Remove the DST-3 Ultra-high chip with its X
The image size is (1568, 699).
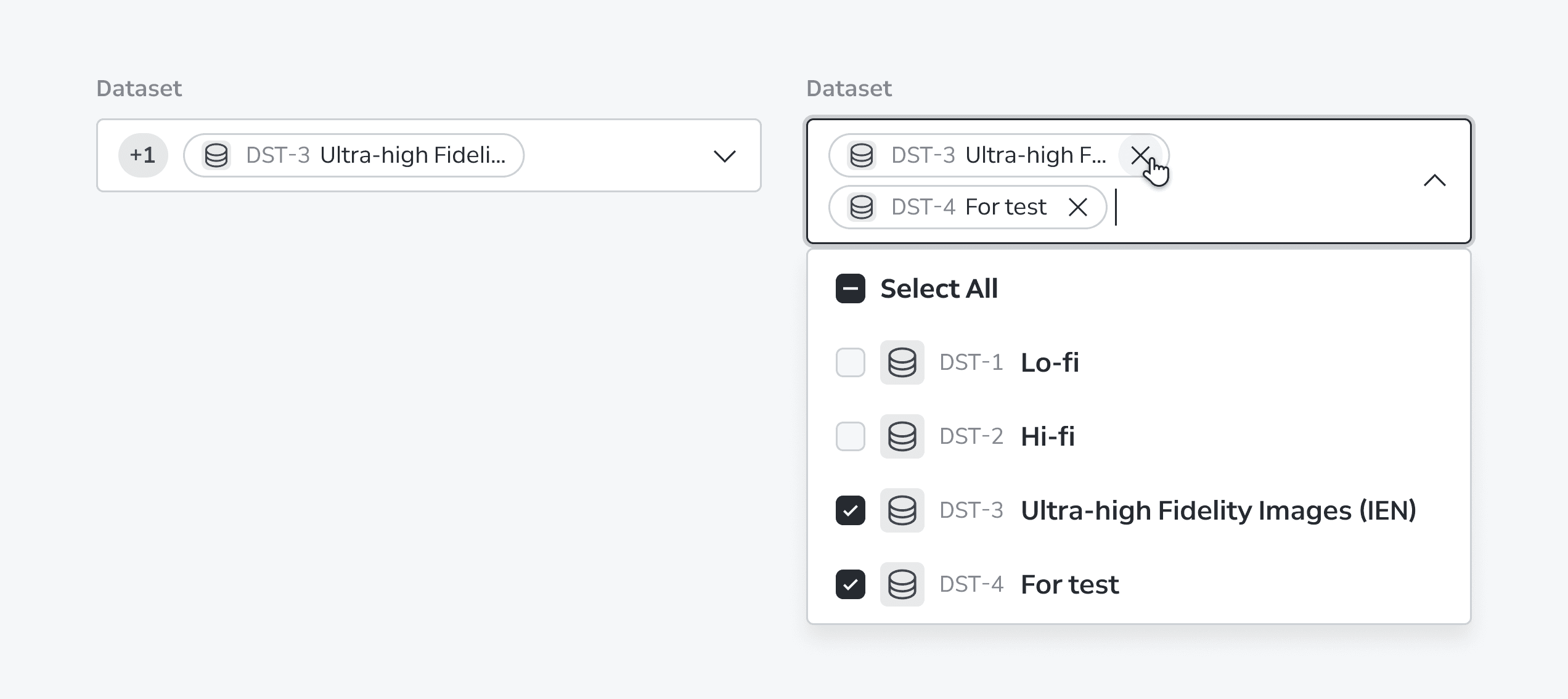pyautogui.click(x=1140, y=155)
